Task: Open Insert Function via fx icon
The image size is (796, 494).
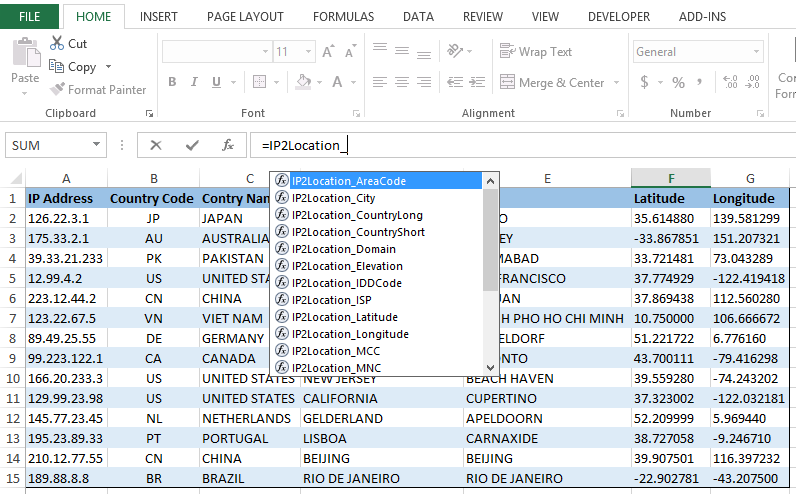Action: coord(228,146)
